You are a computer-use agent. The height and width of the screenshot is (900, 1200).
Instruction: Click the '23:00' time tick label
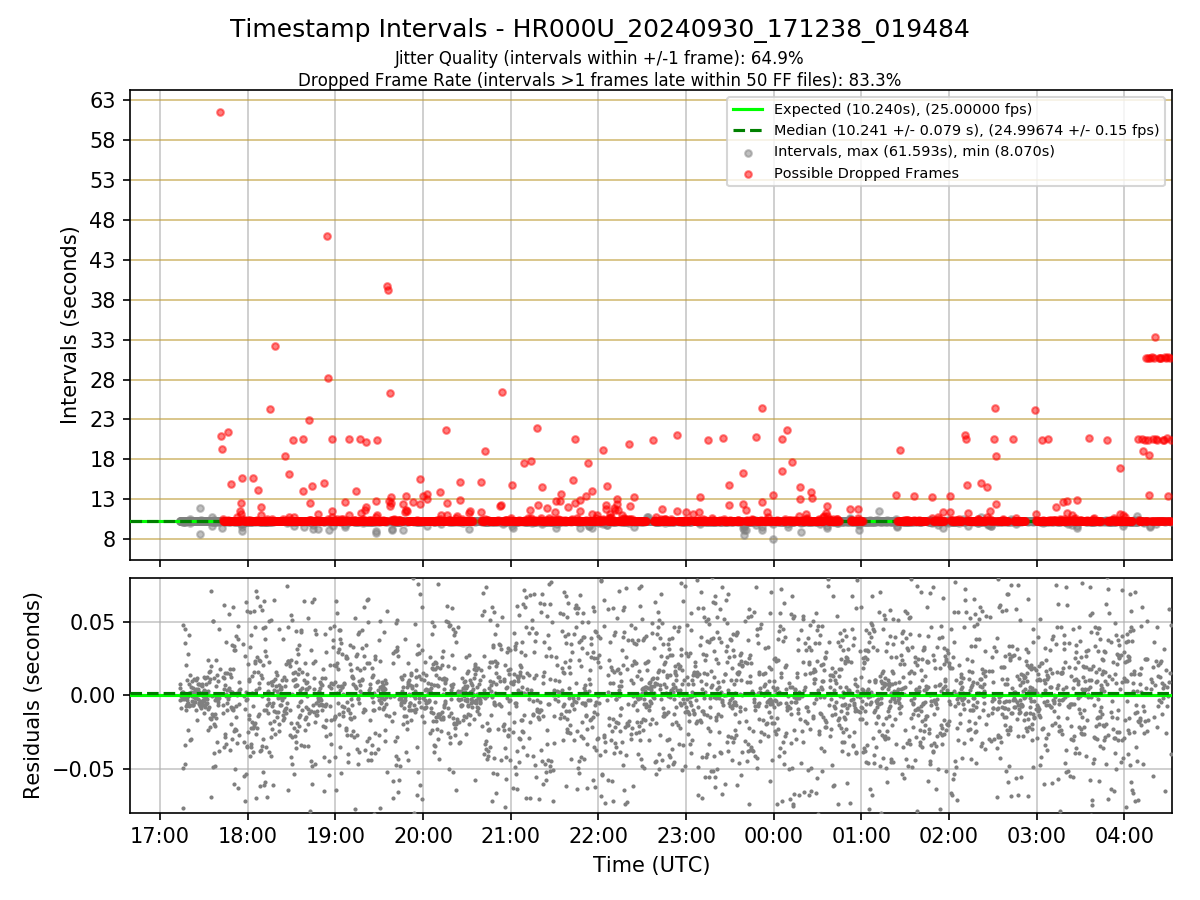[686, 835]
